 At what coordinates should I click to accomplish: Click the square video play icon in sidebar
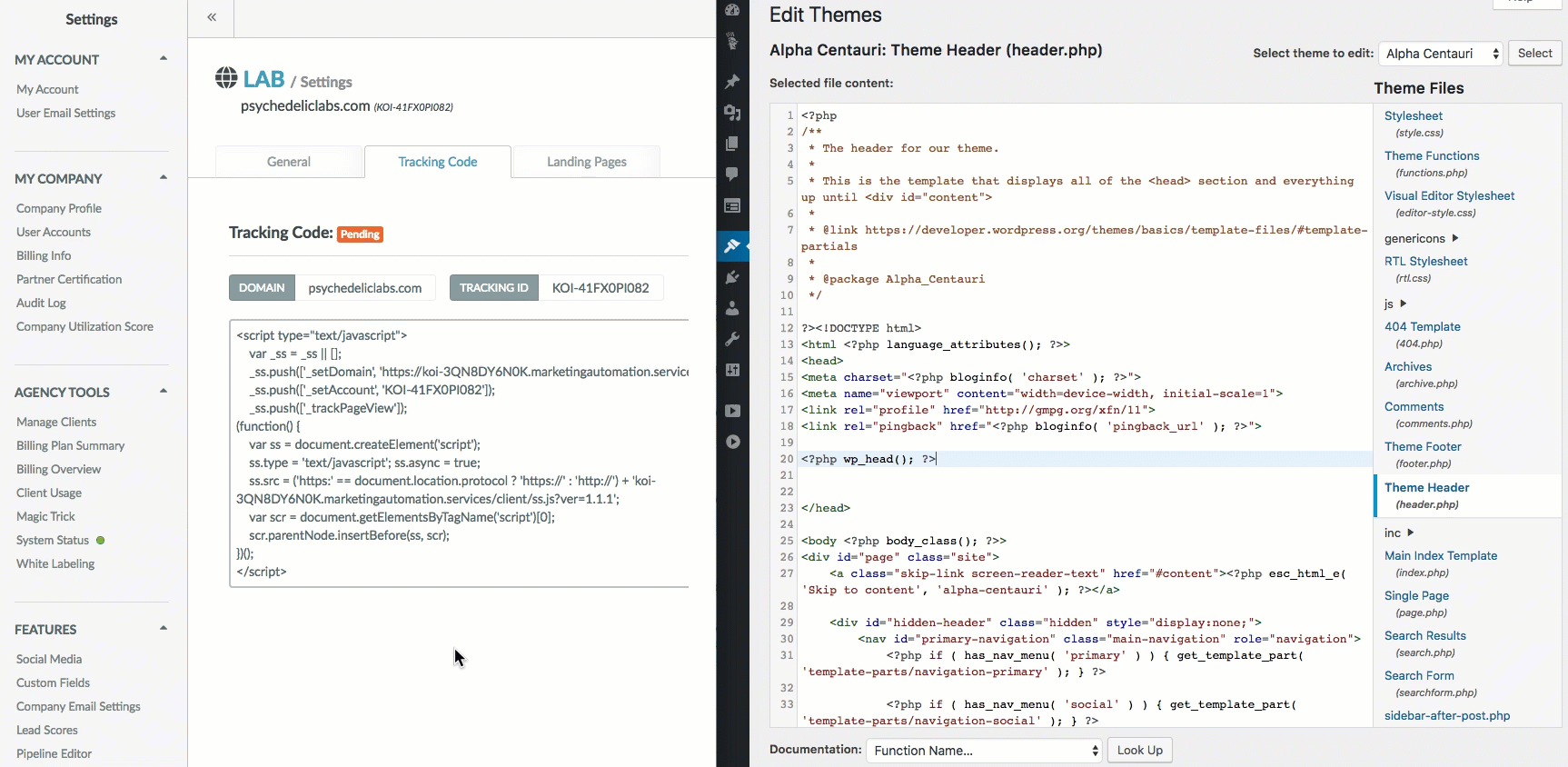pyautogui.click(x=732, y=411)
